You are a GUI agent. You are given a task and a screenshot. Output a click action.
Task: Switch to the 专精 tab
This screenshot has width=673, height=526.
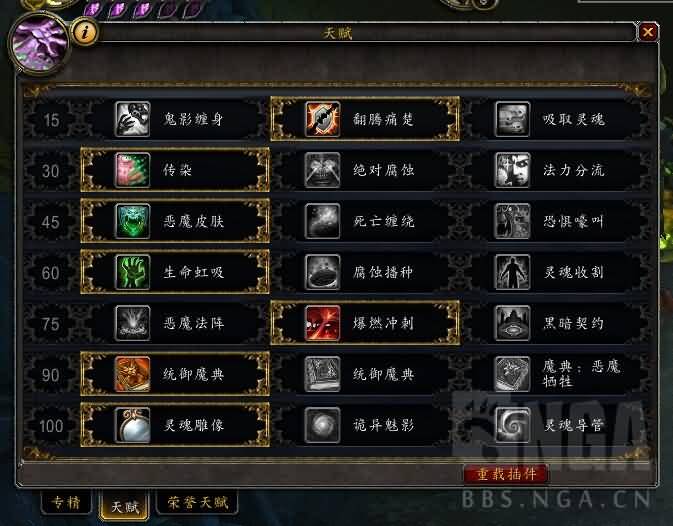pos(66,502)
